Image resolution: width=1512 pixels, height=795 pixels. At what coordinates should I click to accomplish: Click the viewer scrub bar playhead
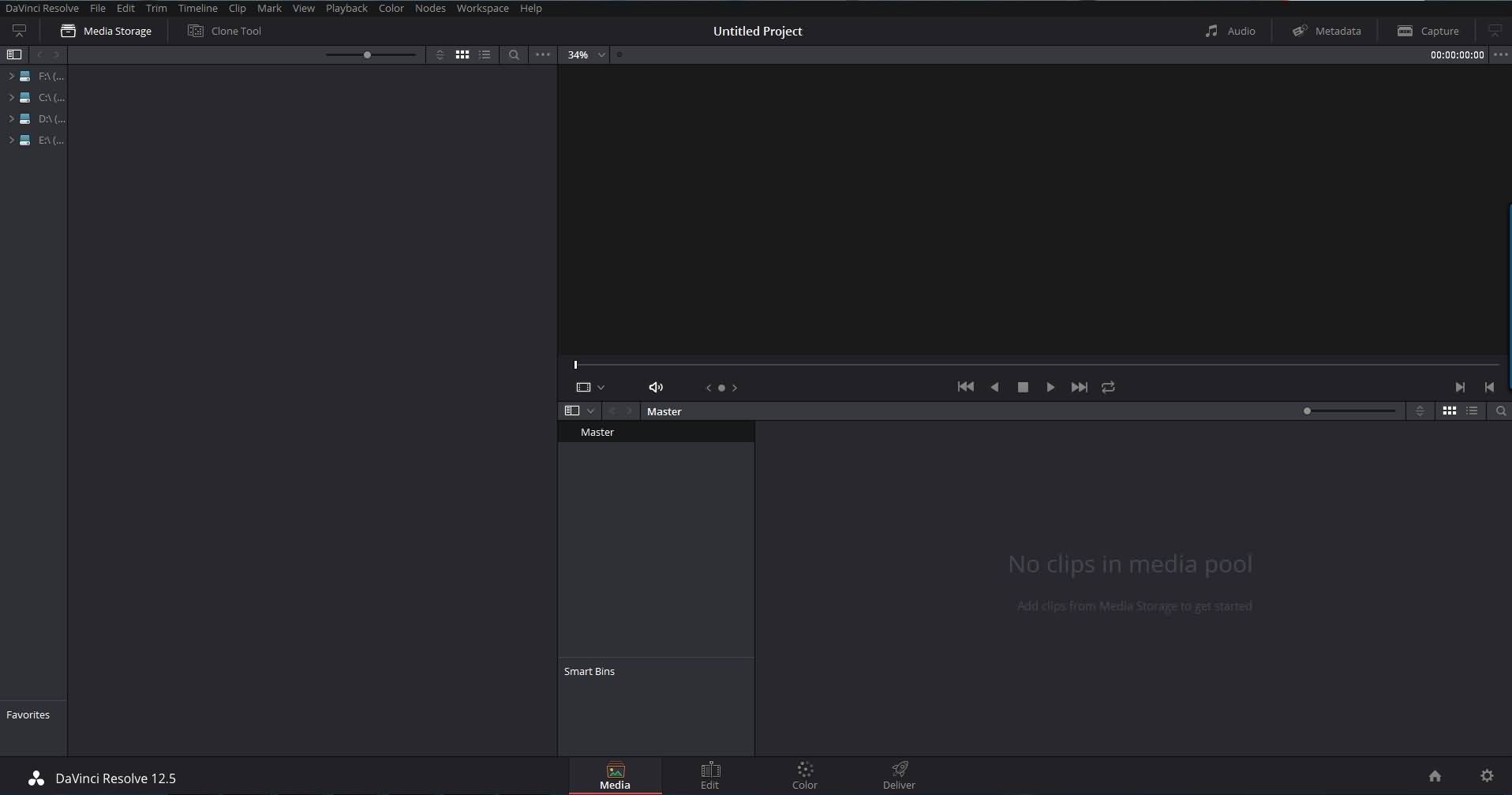575,364
